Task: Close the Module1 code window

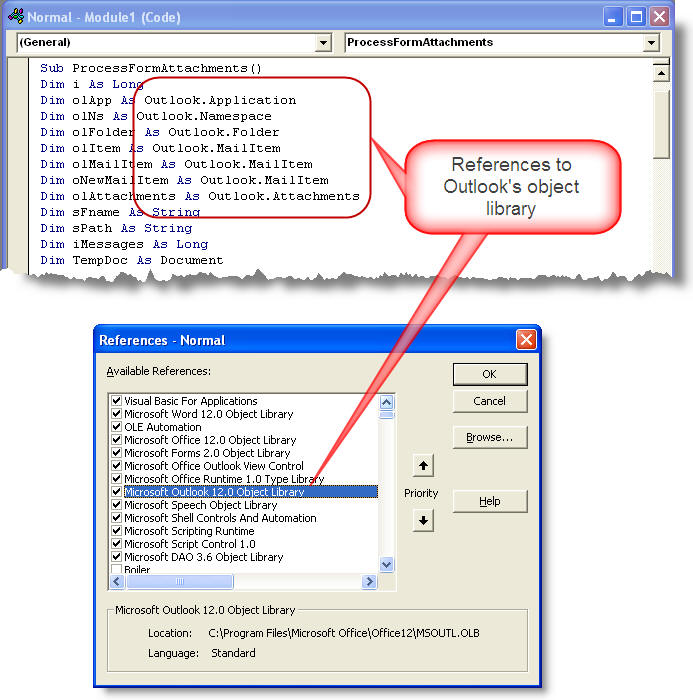Action: point(660,17)
